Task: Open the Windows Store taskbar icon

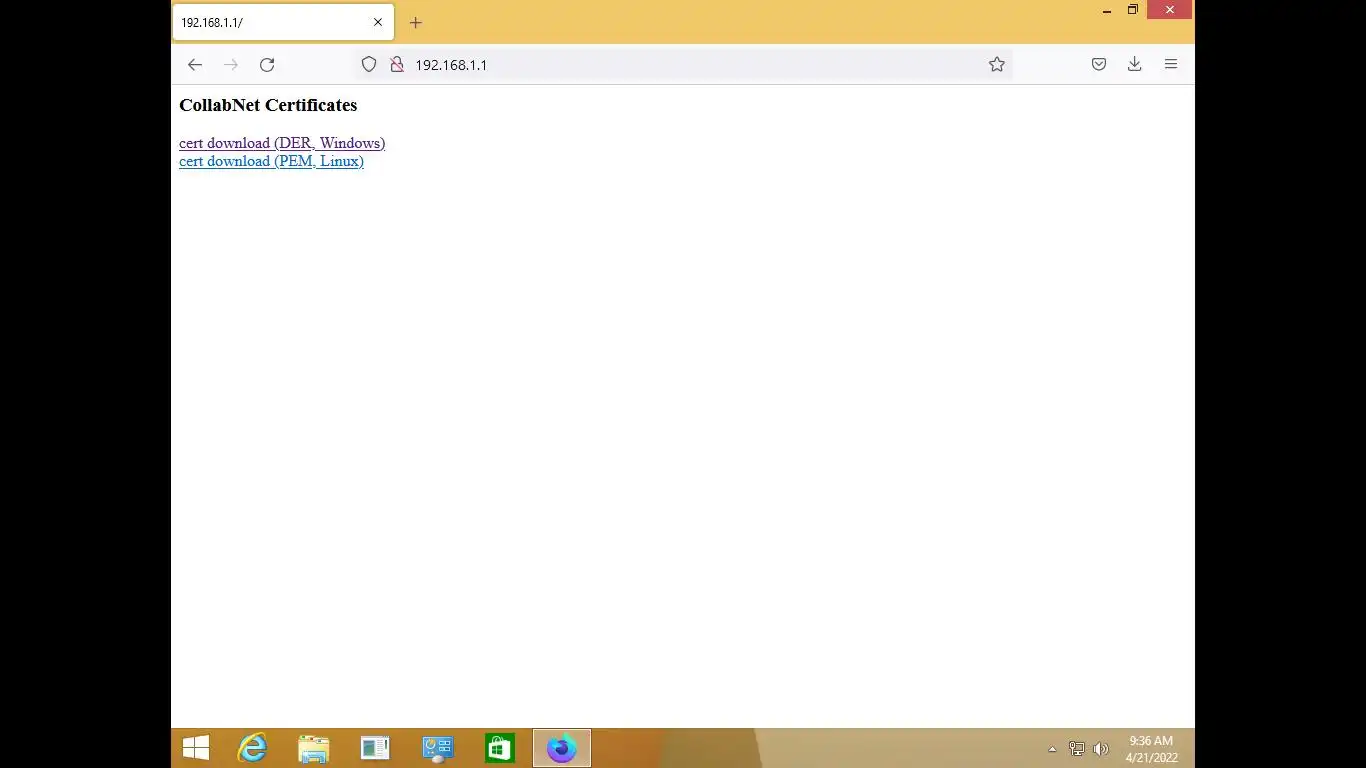Action: click(x=499, y=748)
